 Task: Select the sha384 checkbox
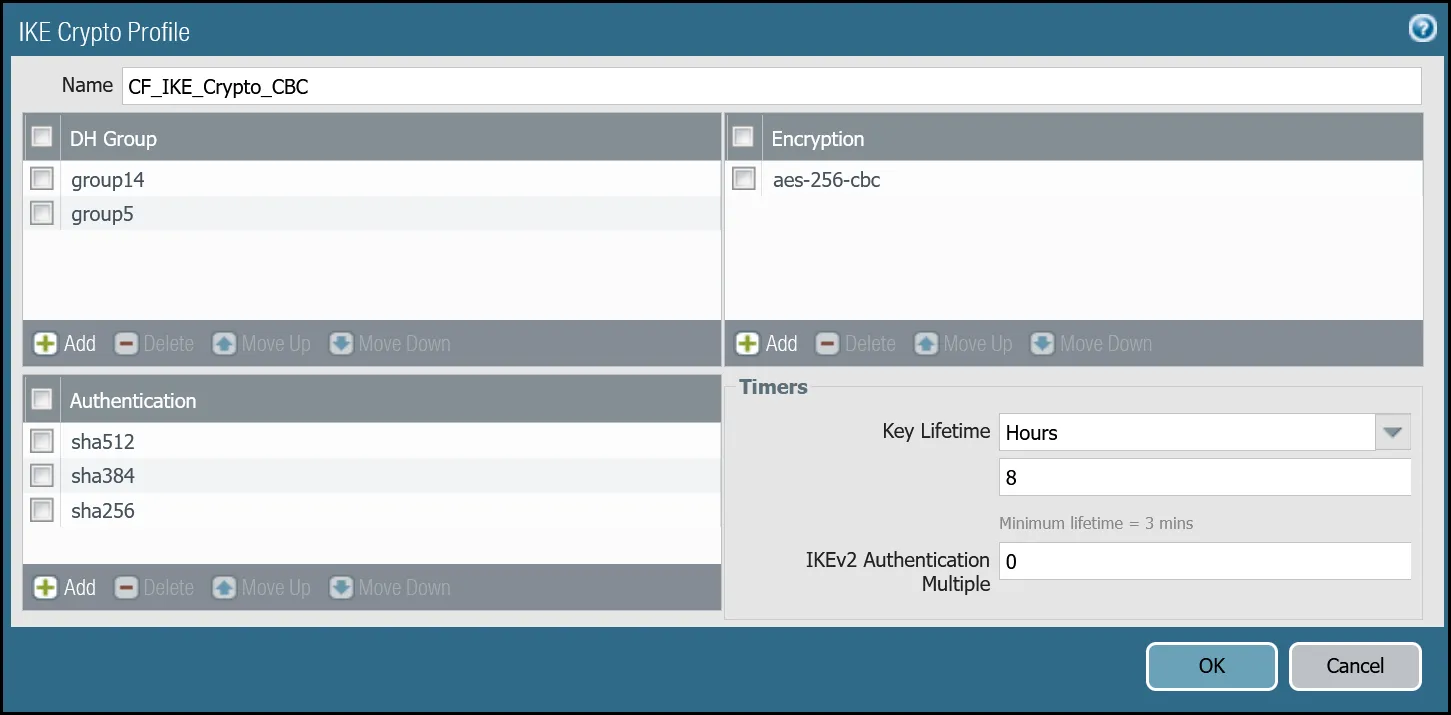pos(42,475)
